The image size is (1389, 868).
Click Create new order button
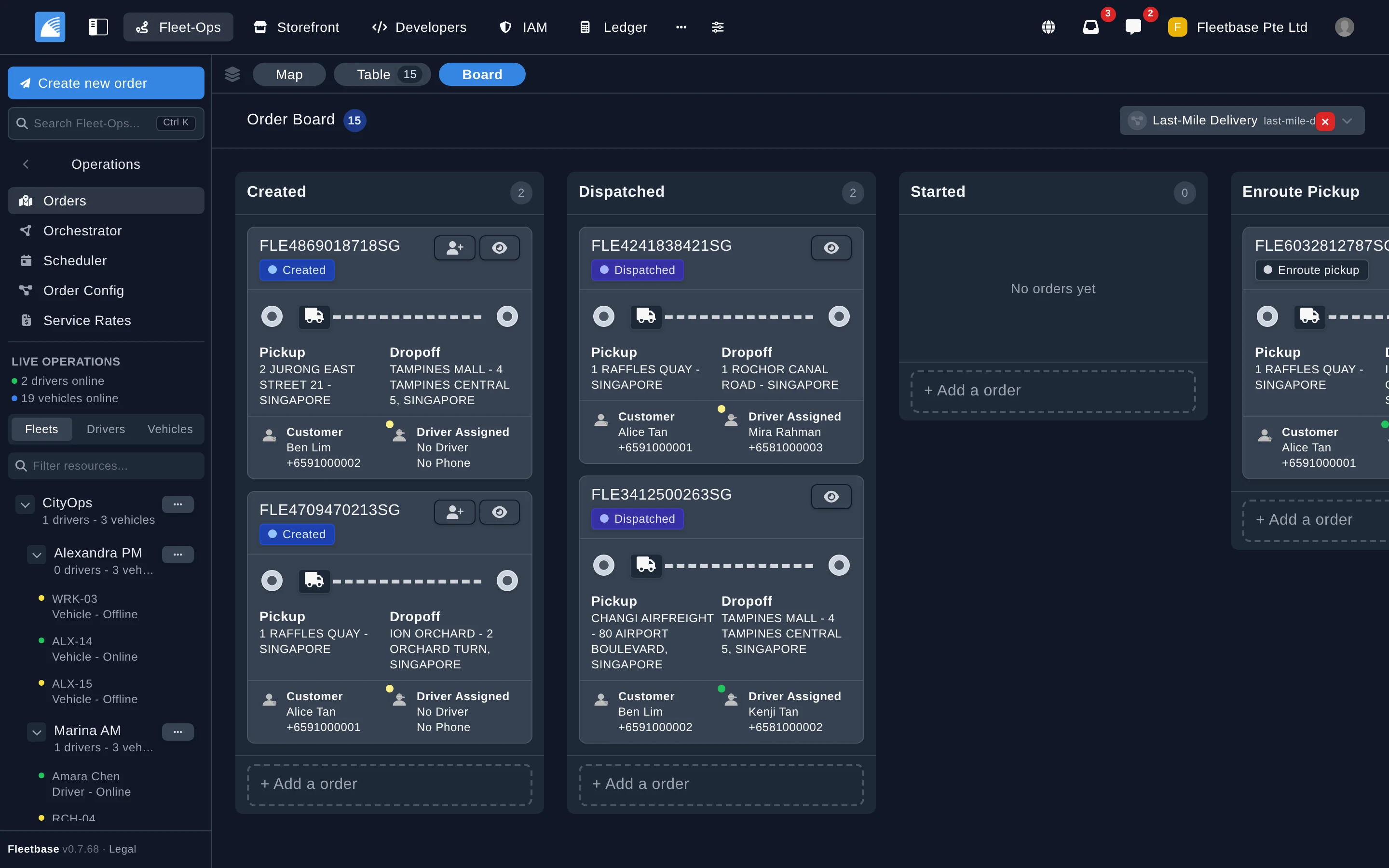coord(106,82)
